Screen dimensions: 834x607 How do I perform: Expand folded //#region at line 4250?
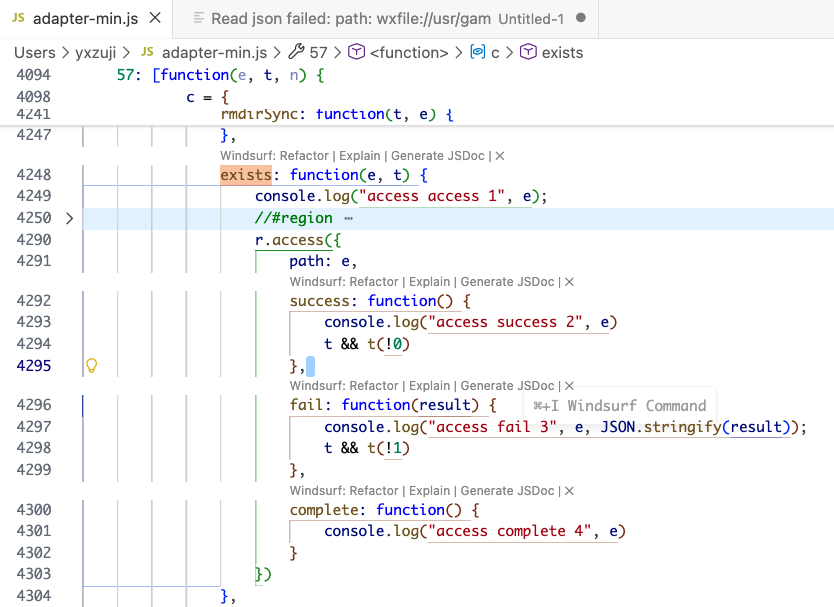pyautogui.click(x=69, y=218)
